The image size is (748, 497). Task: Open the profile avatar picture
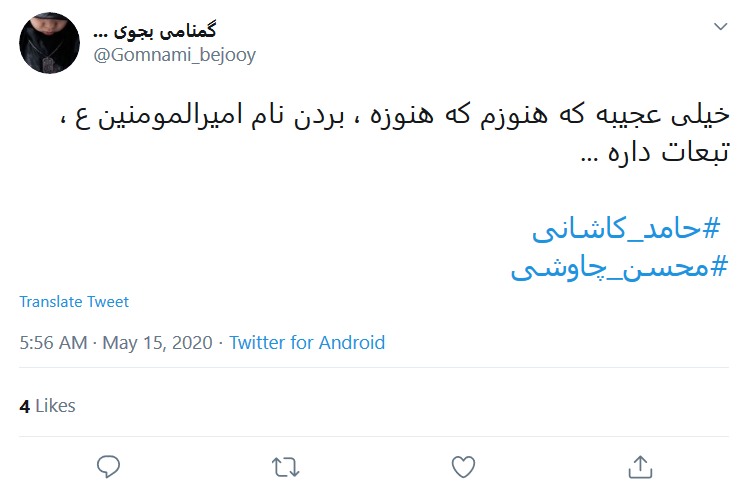[50, 43]
